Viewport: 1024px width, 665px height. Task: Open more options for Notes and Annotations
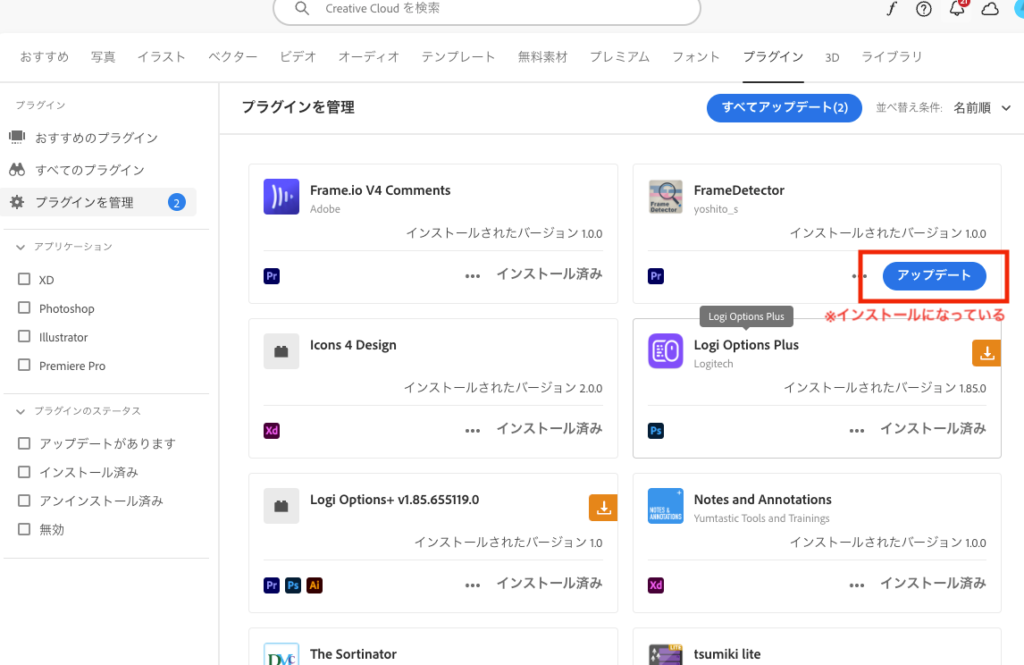857,585
